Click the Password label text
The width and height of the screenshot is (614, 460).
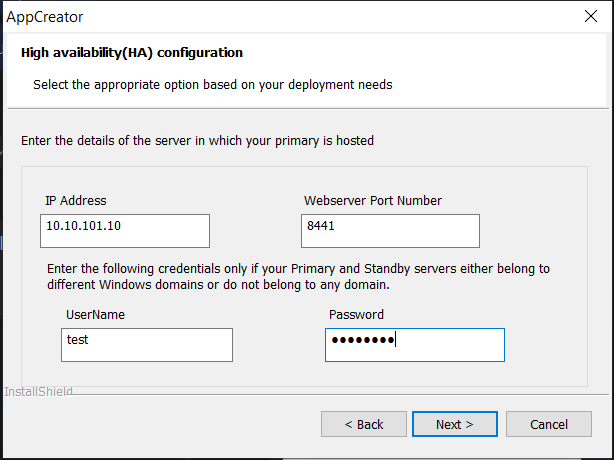tap(356, 315)
